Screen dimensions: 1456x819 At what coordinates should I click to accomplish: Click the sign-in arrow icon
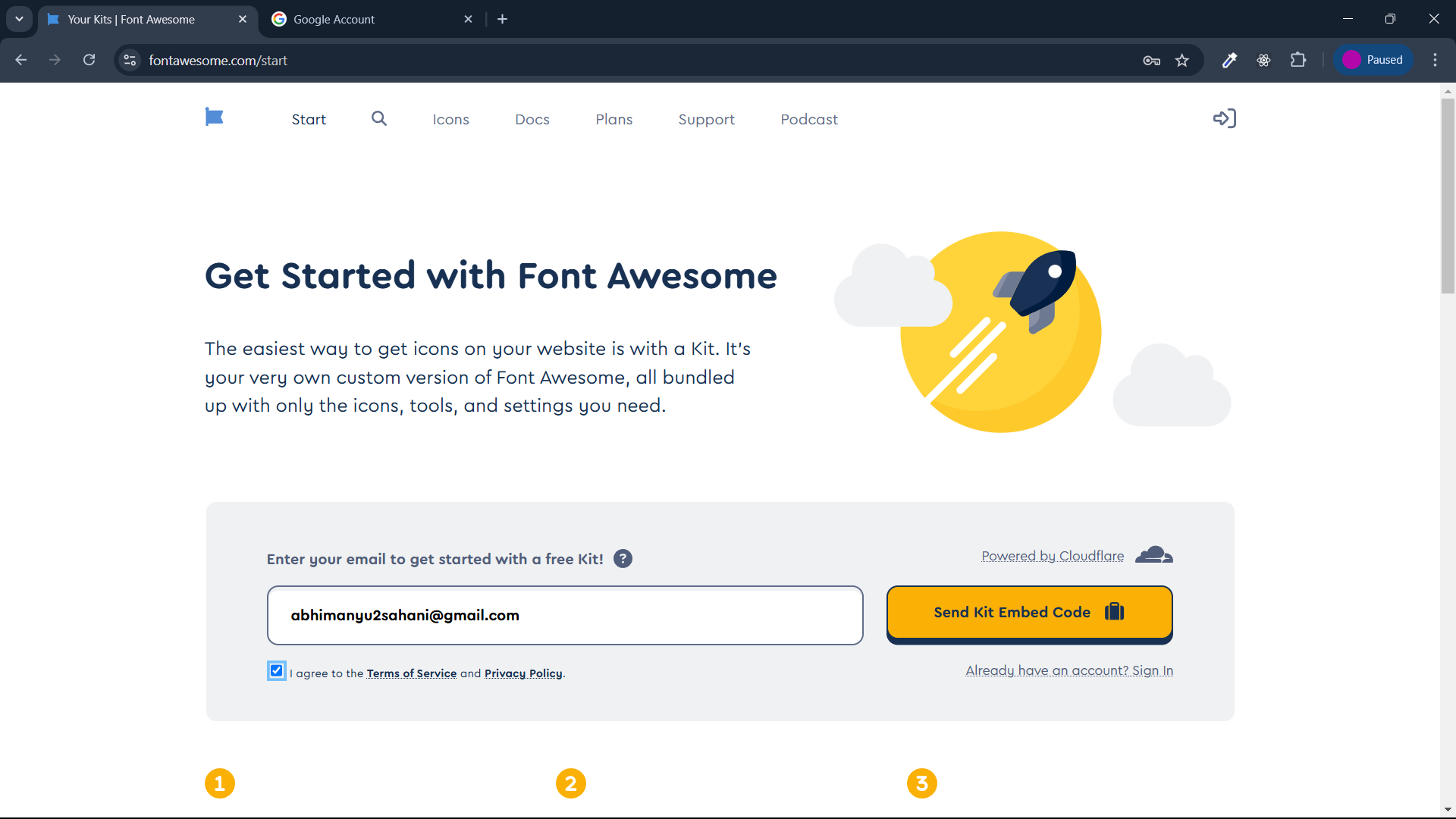pyautogui.click(x=1225, y=118)
